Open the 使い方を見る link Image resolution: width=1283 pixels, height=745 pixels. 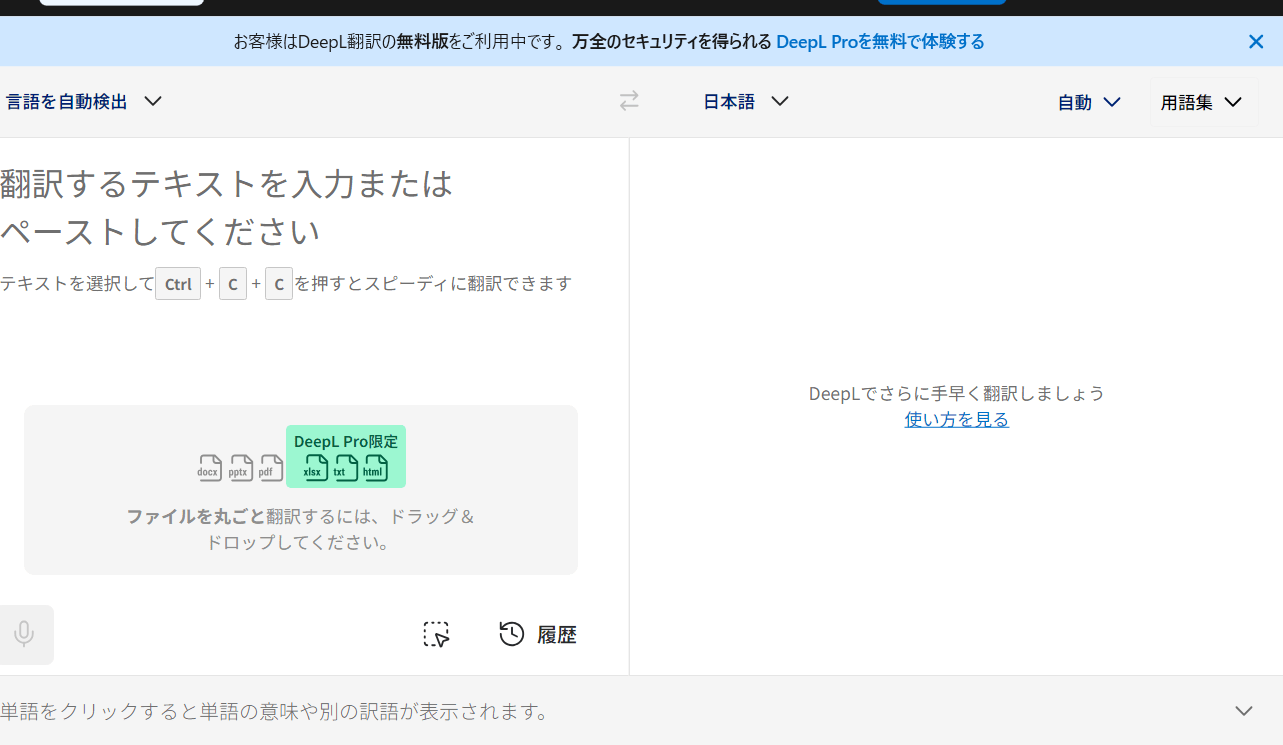957,420
